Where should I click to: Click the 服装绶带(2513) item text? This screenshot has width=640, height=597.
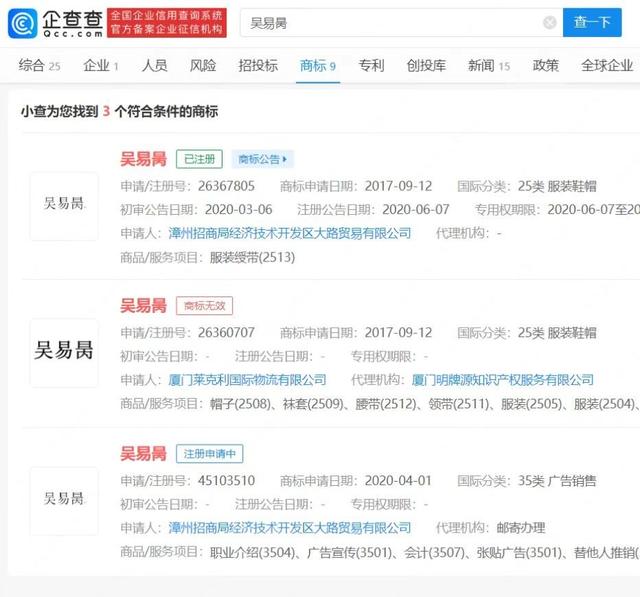point(252,257)
